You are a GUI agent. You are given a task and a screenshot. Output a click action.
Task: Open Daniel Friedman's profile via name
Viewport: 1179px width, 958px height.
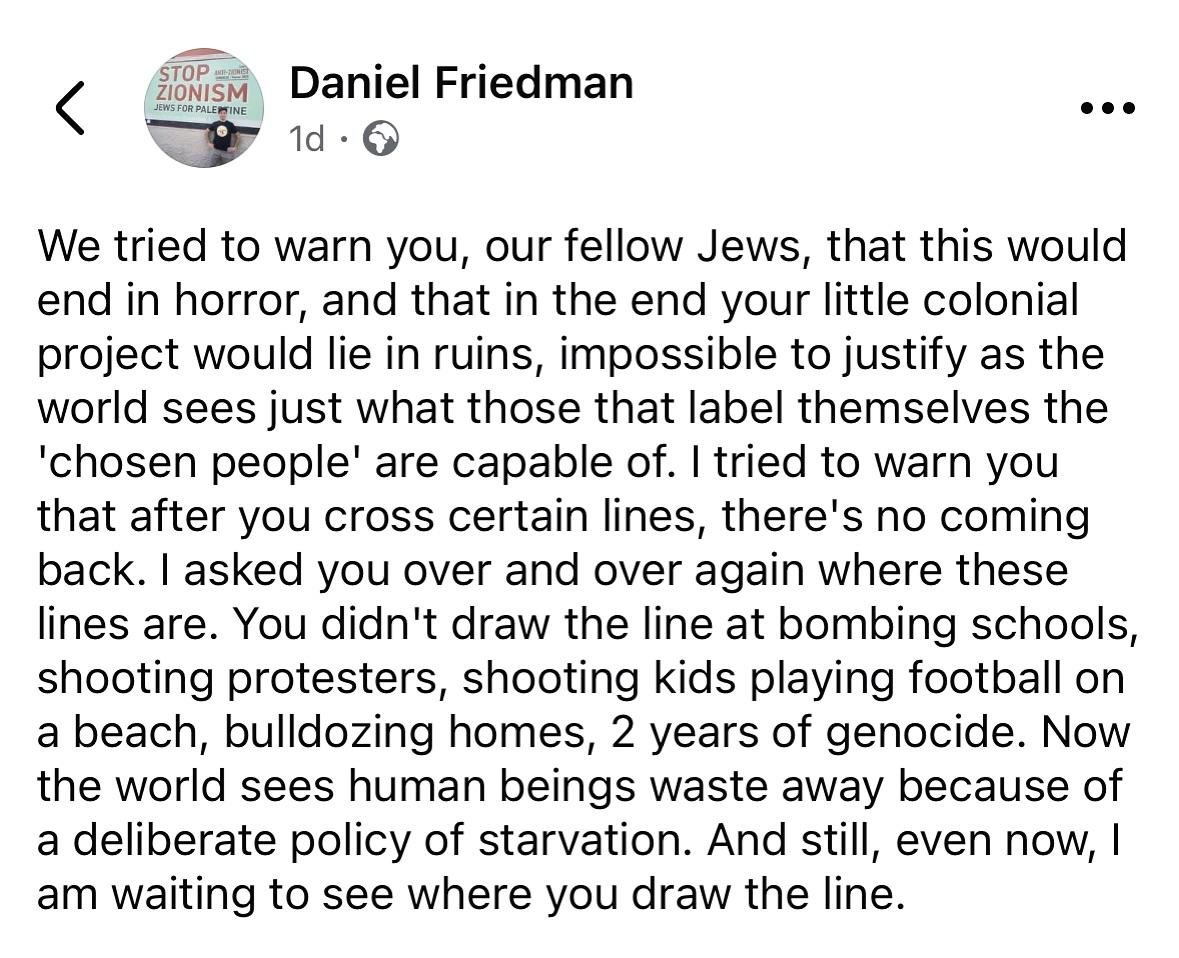coord(462,82)
